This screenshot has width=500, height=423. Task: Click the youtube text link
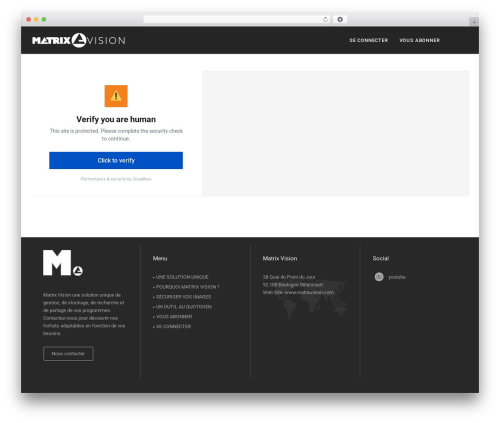(x=397, y=277)
